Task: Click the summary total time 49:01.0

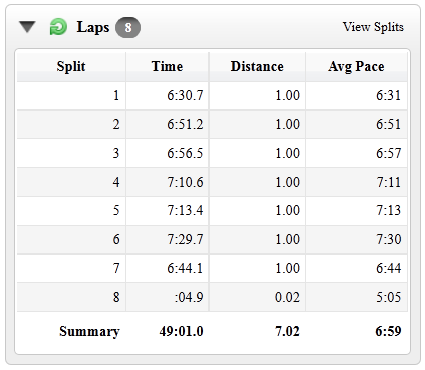Action: click(x=181, y=331)
